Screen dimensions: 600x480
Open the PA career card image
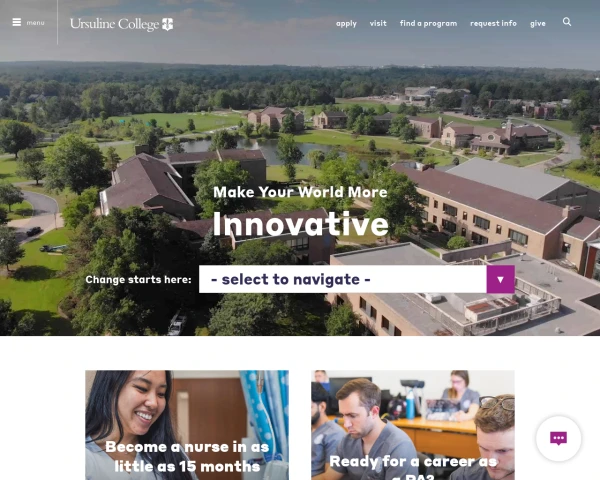(x=413, y=425)
